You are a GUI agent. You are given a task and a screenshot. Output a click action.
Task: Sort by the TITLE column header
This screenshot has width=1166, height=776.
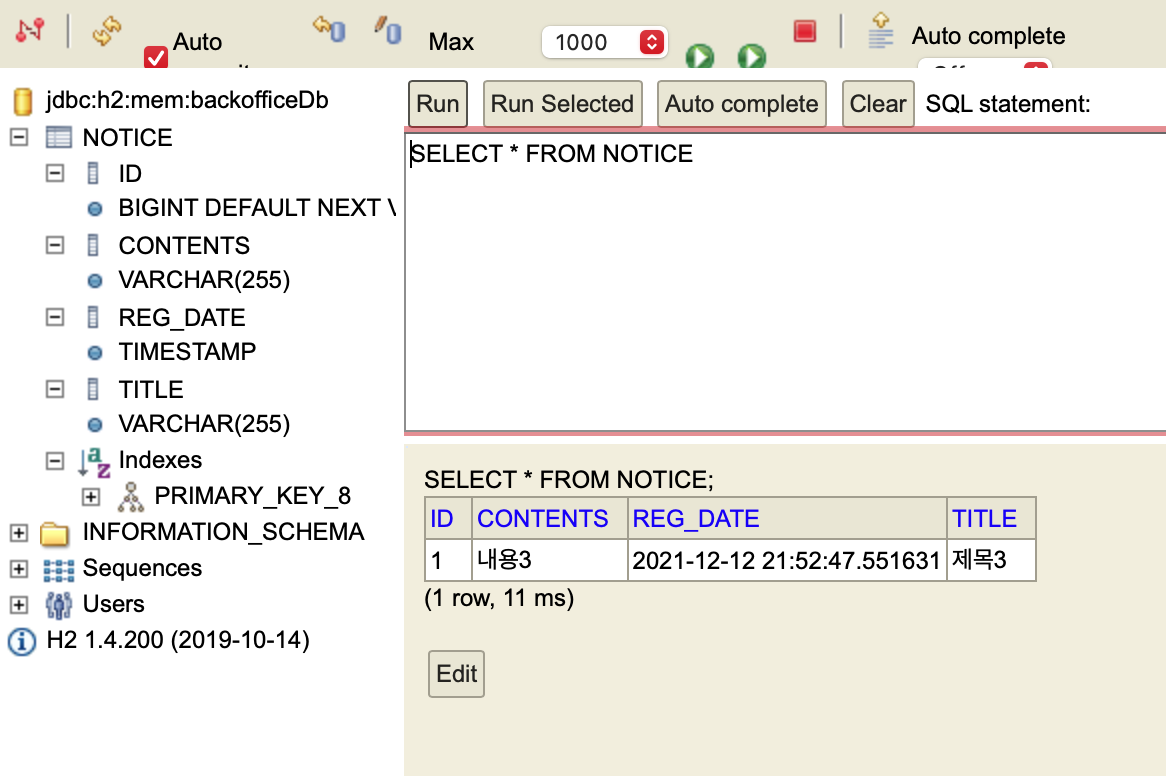(985, 518)
